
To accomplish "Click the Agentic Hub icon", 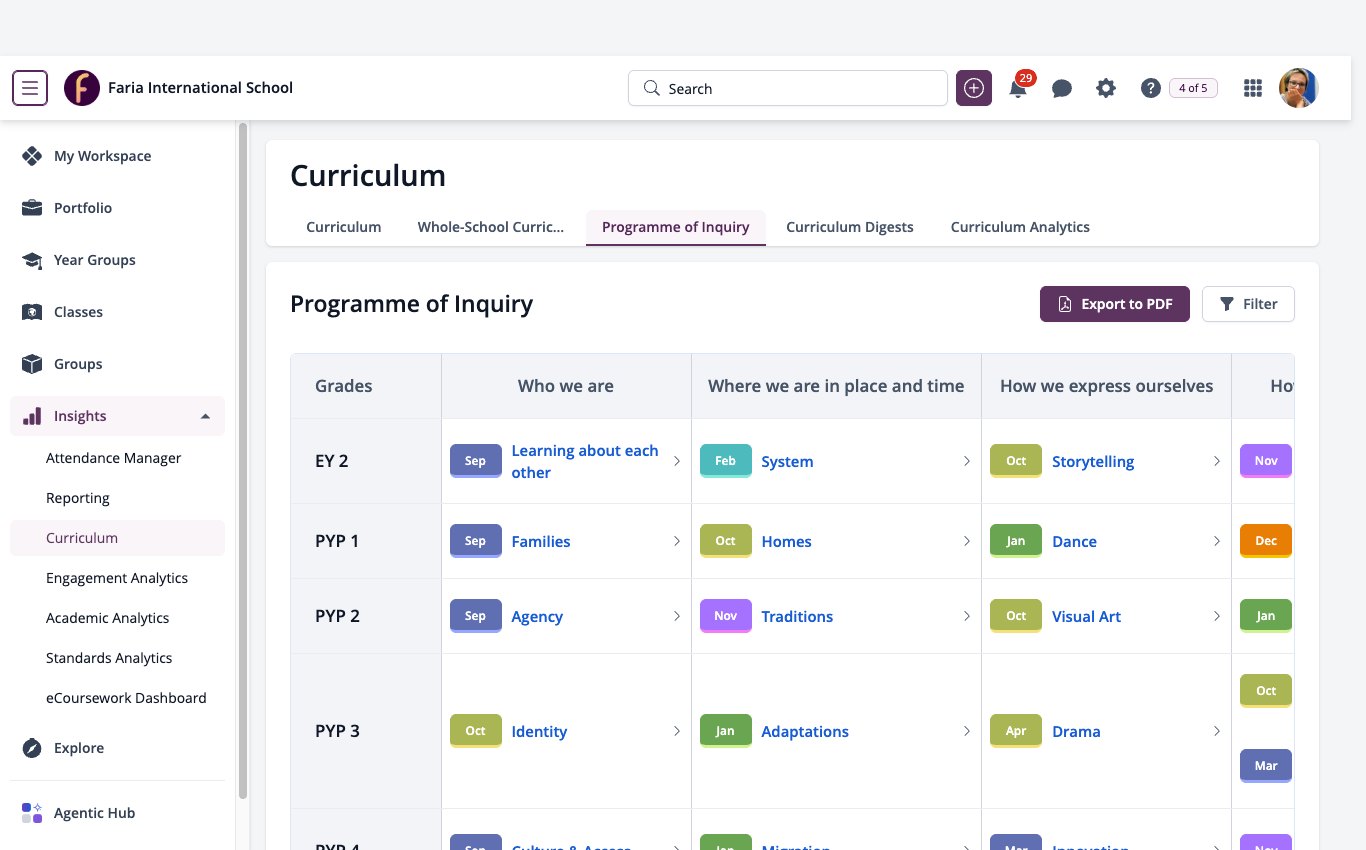I will [32, 813].
